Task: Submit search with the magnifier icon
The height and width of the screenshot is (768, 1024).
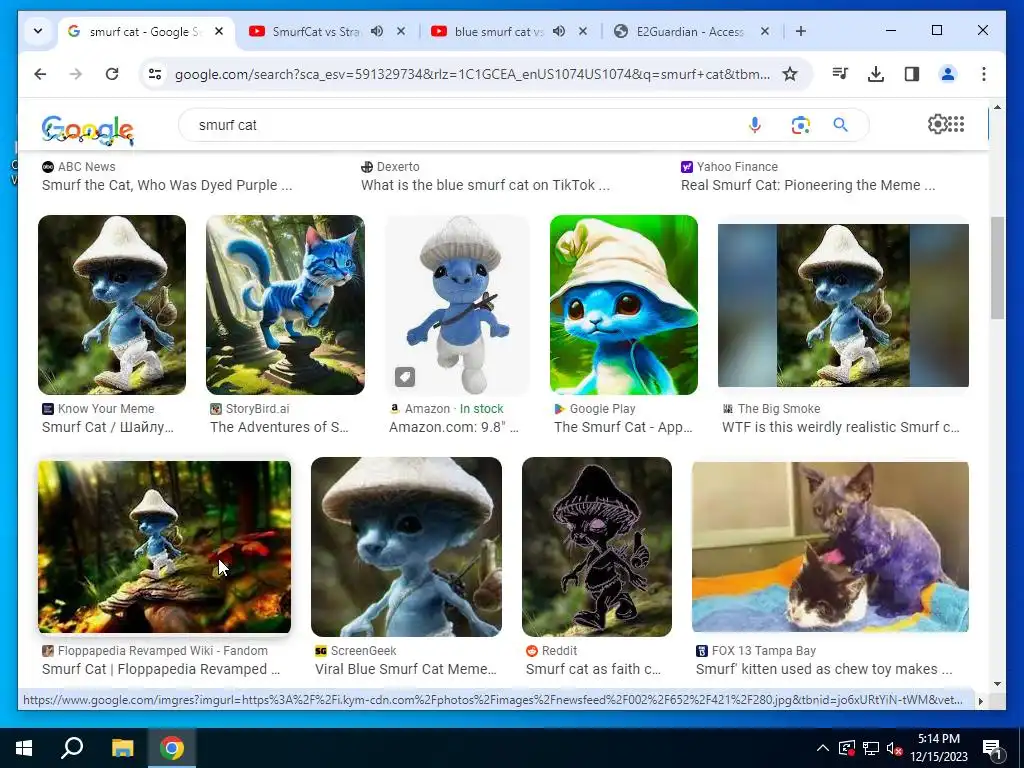Action: point(840,125)
